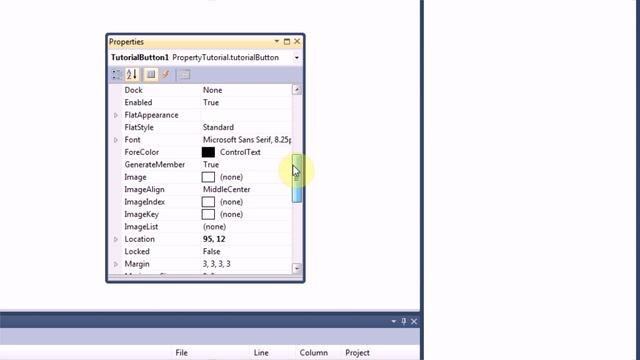Click the Image property empty swatch
Screen dimensions: 640x360
click(x=208, y=177)
